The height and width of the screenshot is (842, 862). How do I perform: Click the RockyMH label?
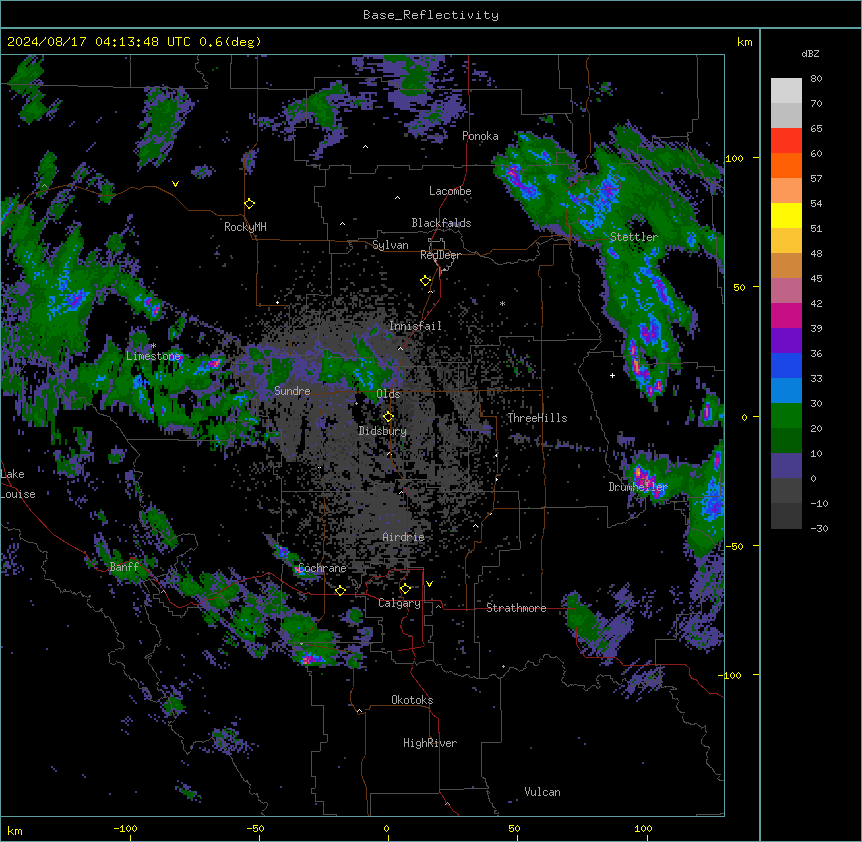pos(245,226)
